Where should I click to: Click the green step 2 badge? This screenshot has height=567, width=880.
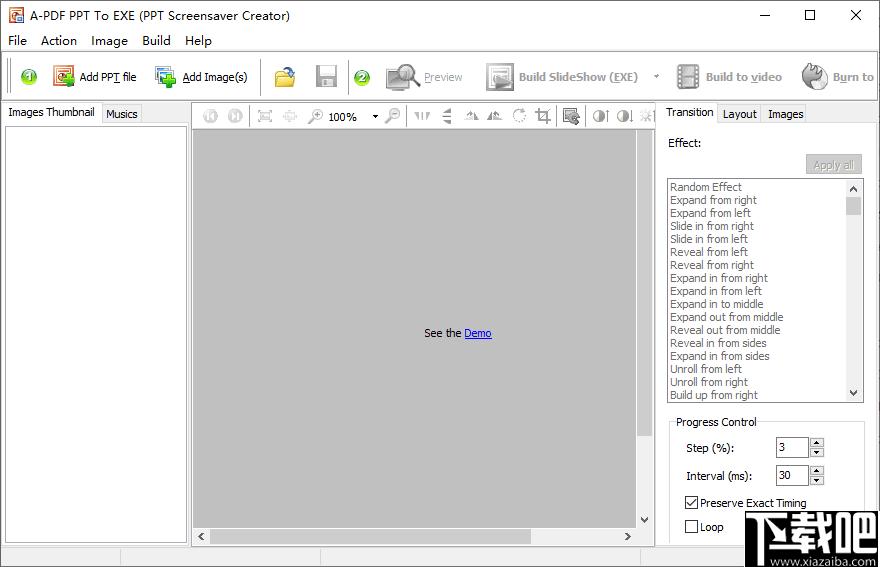(362, 77)
